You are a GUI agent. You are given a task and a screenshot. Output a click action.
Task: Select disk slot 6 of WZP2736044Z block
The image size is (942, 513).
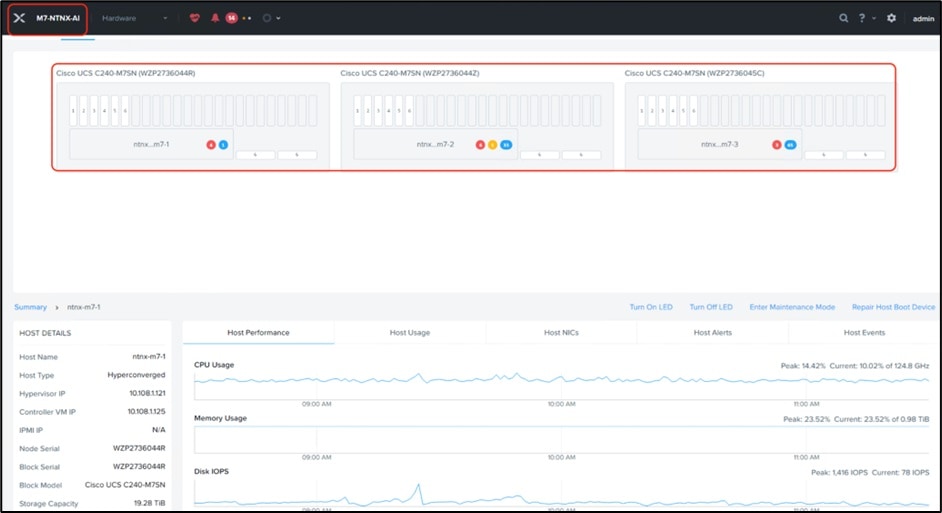click(x=410, y=111)
